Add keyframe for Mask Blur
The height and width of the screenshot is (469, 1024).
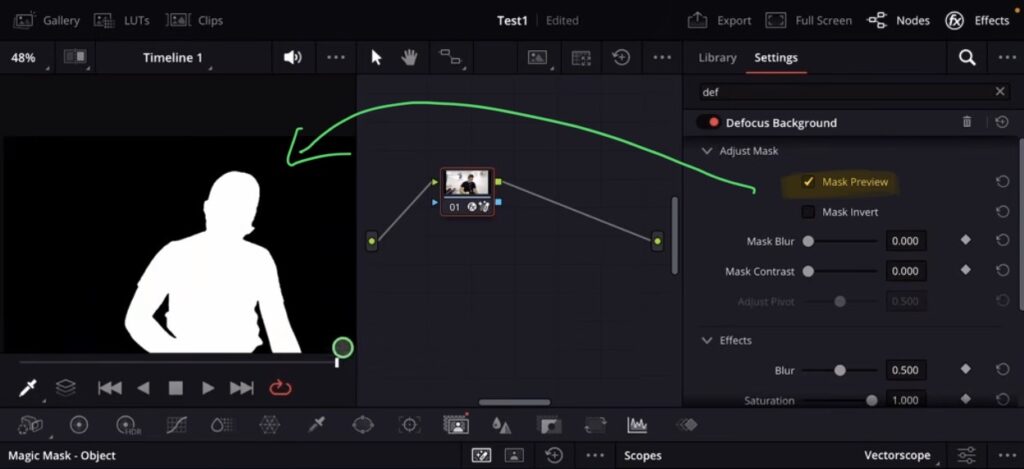click(965, 240)
